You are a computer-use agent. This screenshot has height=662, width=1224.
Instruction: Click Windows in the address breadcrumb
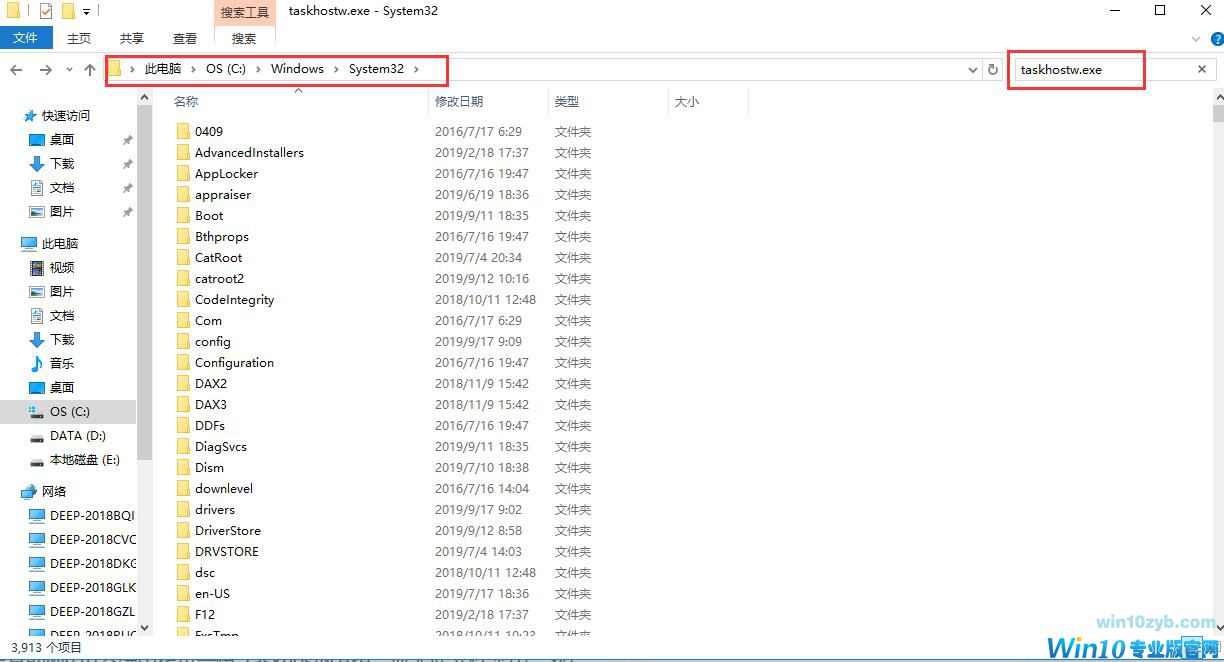click(x=297, y=69)
